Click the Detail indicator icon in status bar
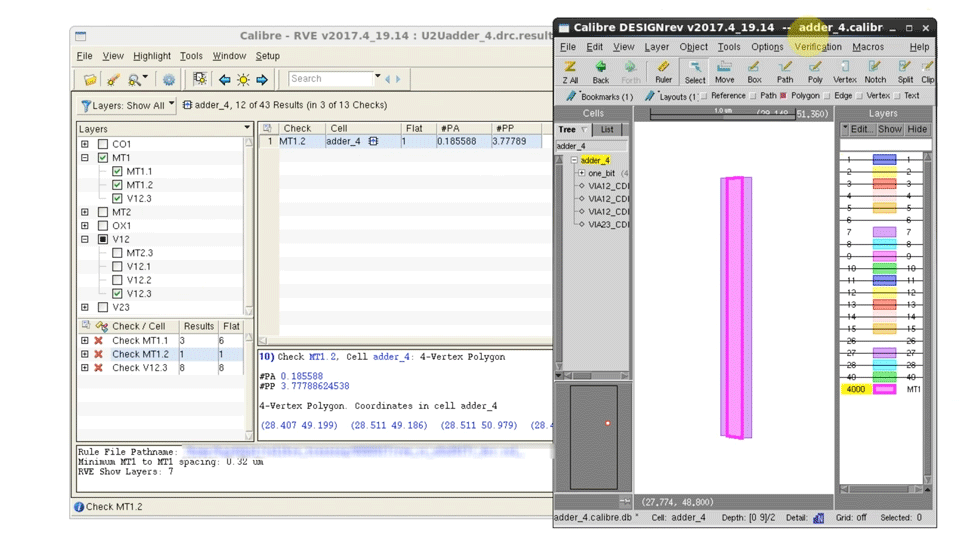This screenshot has width=960, height=540. (819, 518)
